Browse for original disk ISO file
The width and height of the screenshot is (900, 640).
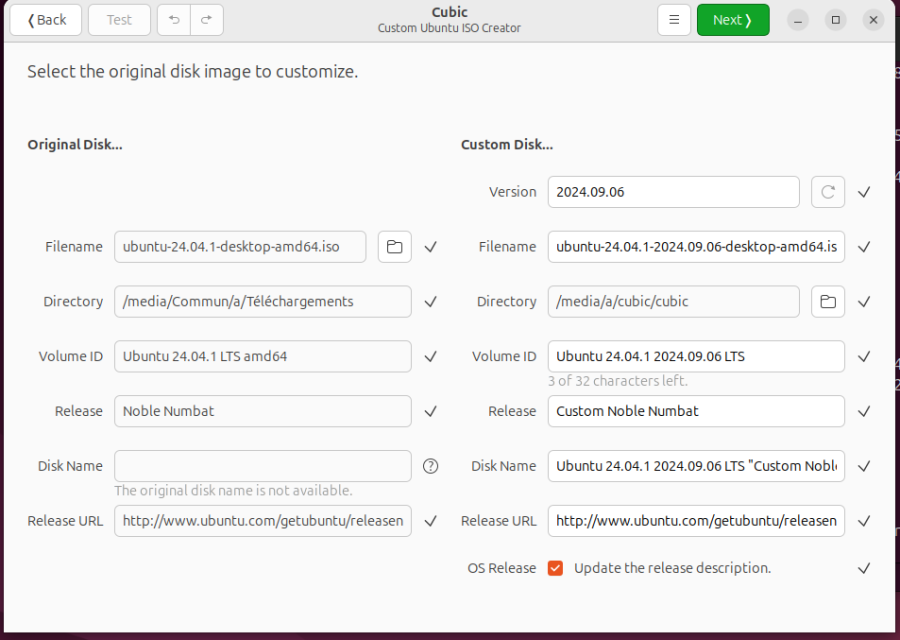tap(394, 247)
